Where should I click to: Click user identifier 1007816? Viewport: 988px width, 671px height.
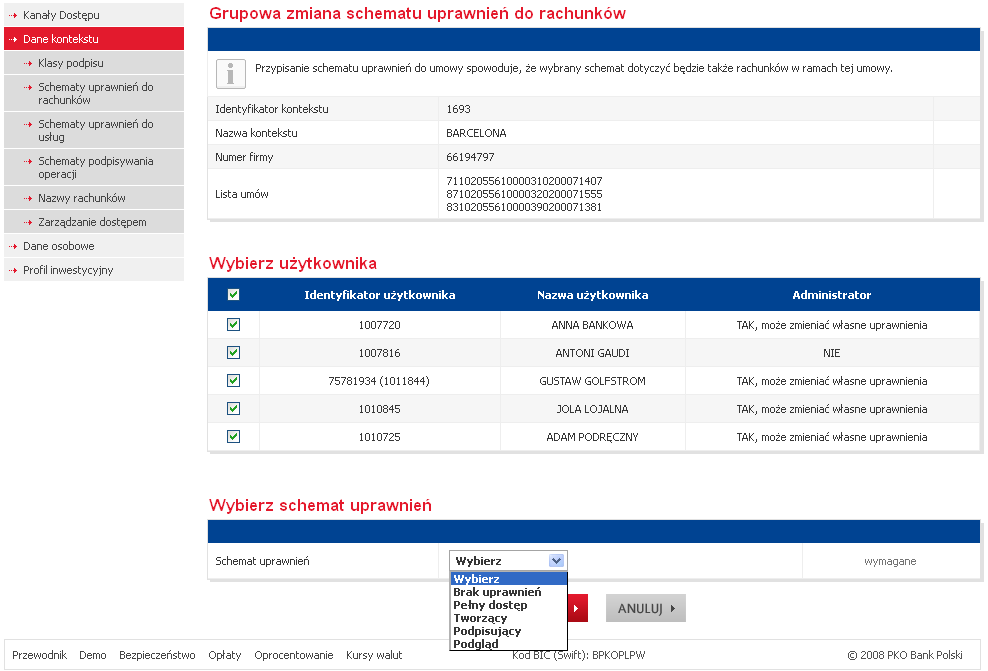(x=379, y=353)
